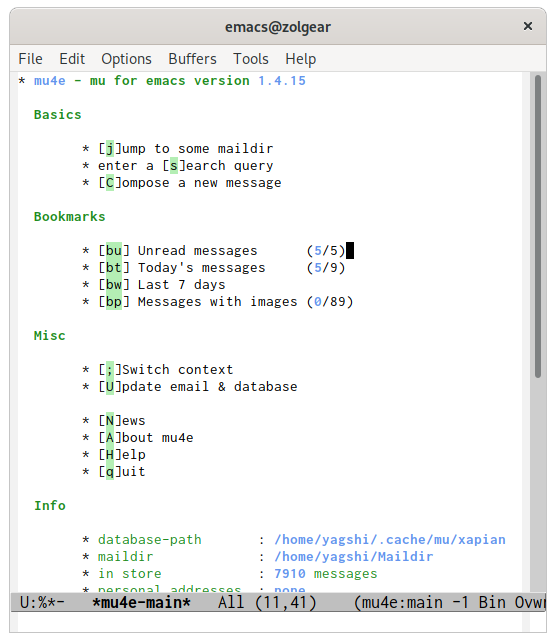Click the *mu4e-main* buffer name in mode line
This screenshot has height=642, width=556.
tap(142, 603)
